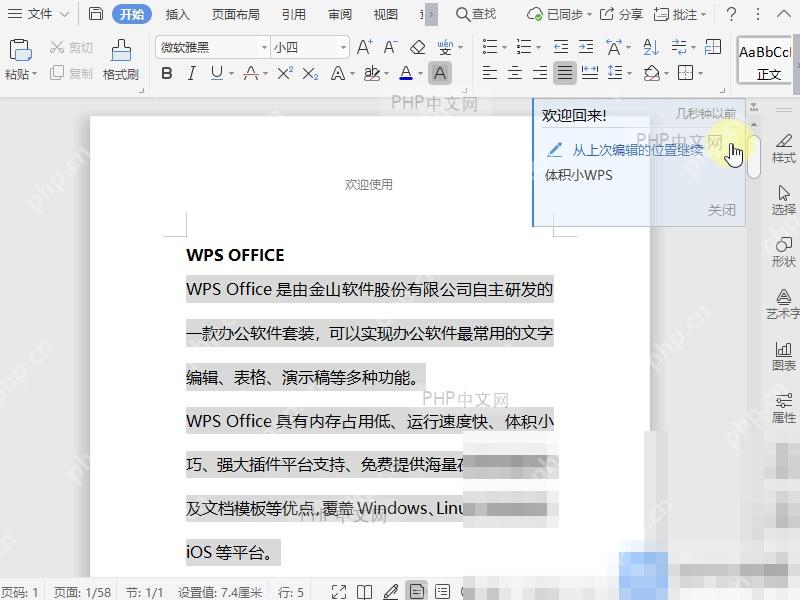Center align text
The image size is (800, 600).
click(515, 73)
